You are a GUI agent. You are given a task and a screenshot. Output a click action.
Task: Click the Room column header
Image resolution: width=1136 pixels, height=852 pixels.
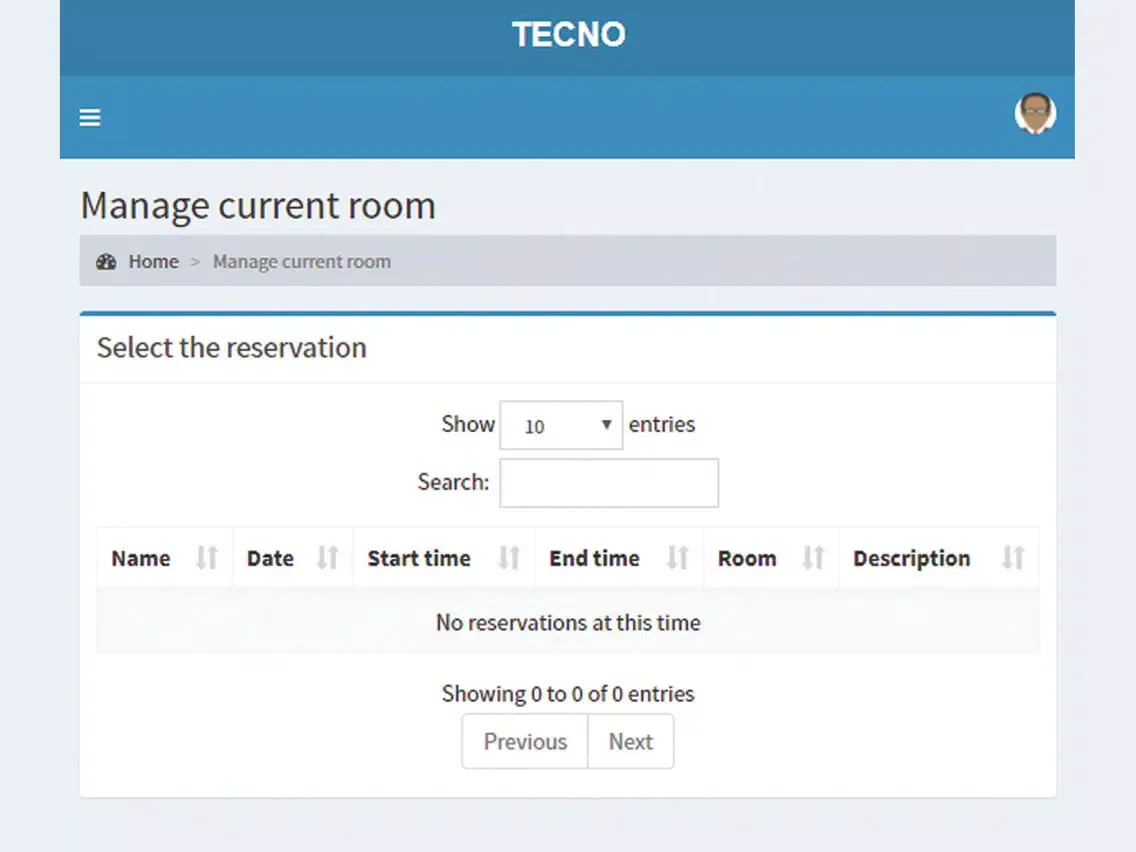771,558
